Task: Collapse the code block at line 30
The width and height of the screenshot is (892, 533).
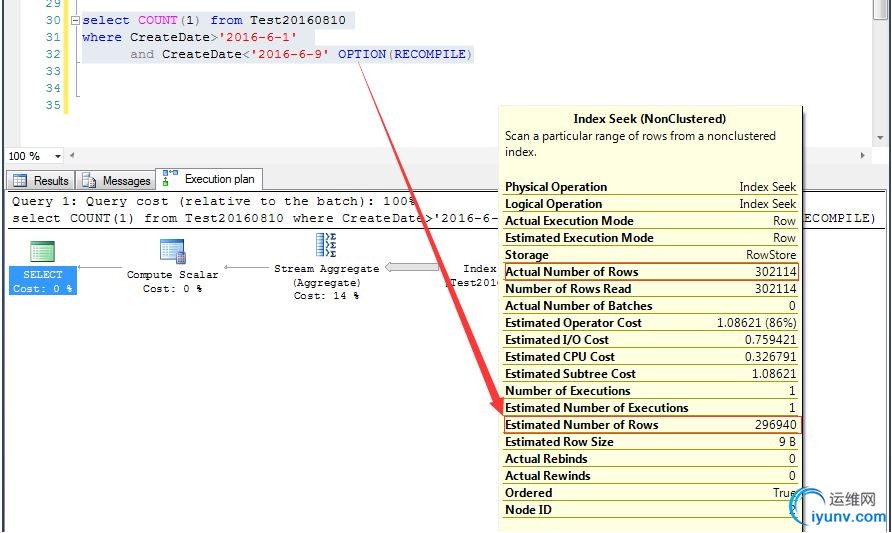Action: click(75, 20)
